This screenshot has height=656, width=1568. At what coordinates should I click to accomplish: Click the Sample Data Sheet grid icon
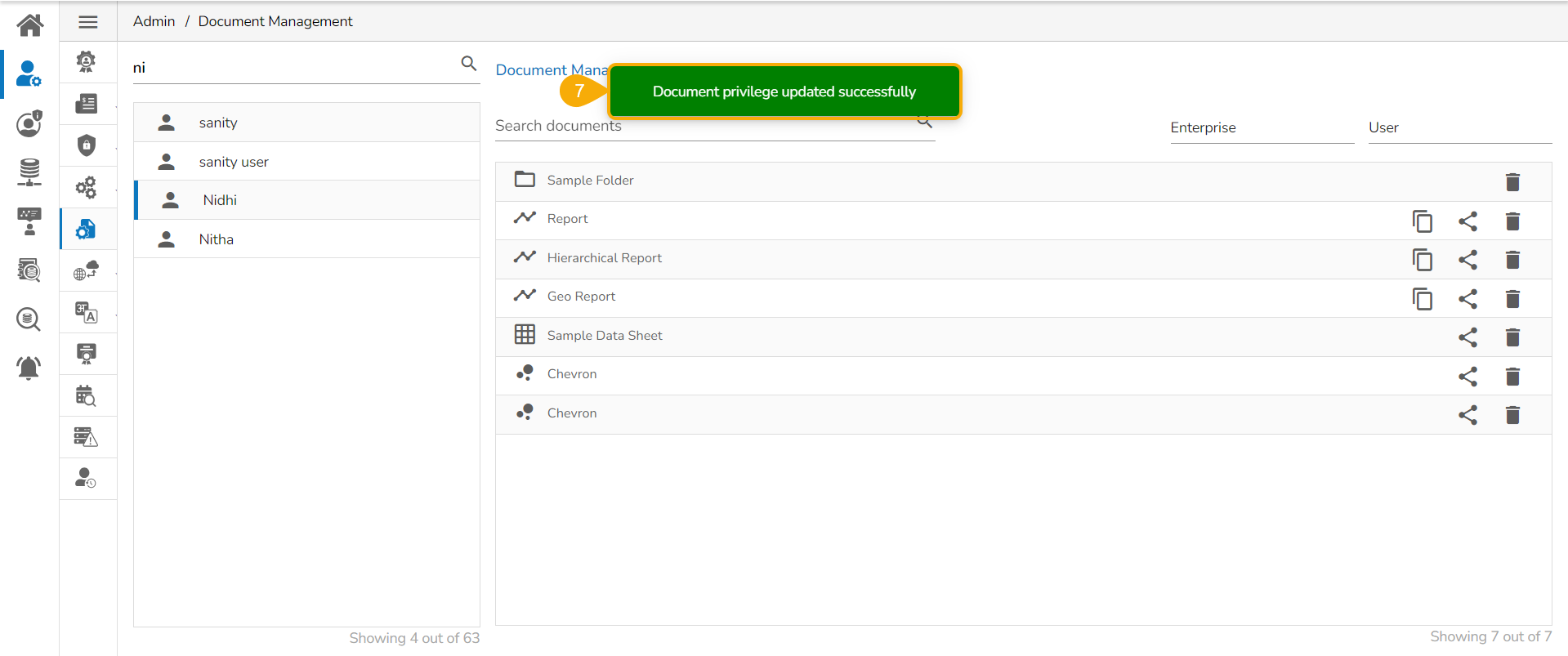click(525, 334)
